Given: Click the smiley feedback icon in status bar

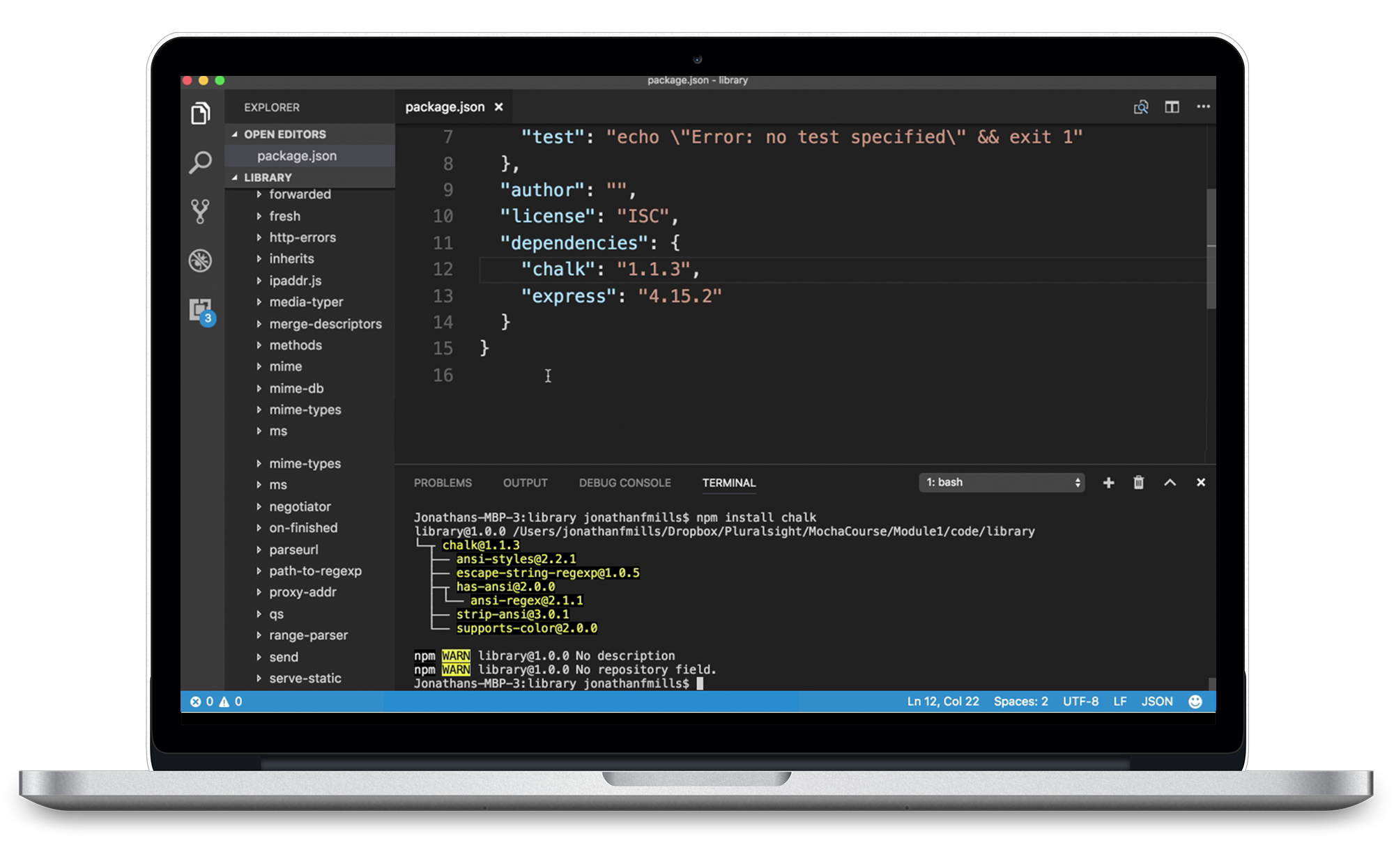Looking at the screenshot, I should (1195, 702).
